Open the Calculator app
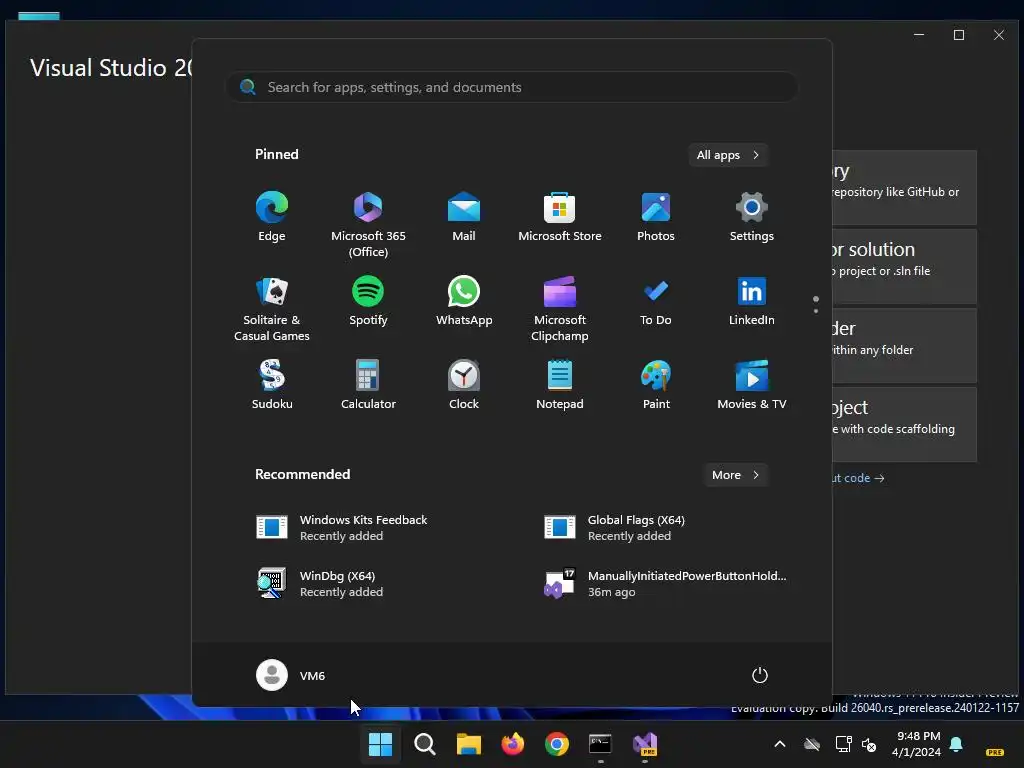This screenshot has width=1024, height=768. [368, 385]
